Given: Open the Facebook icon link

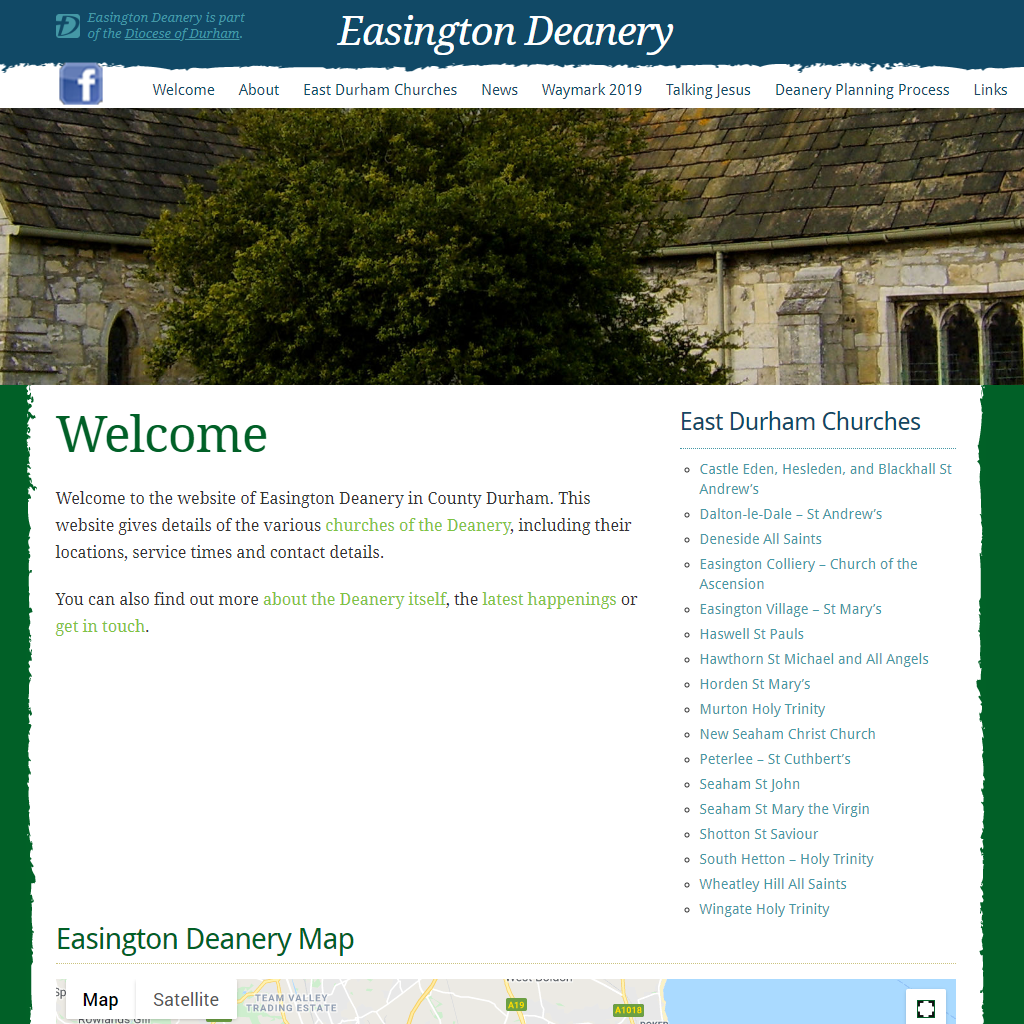Looking at the screenshot, I should click(81, 84).
